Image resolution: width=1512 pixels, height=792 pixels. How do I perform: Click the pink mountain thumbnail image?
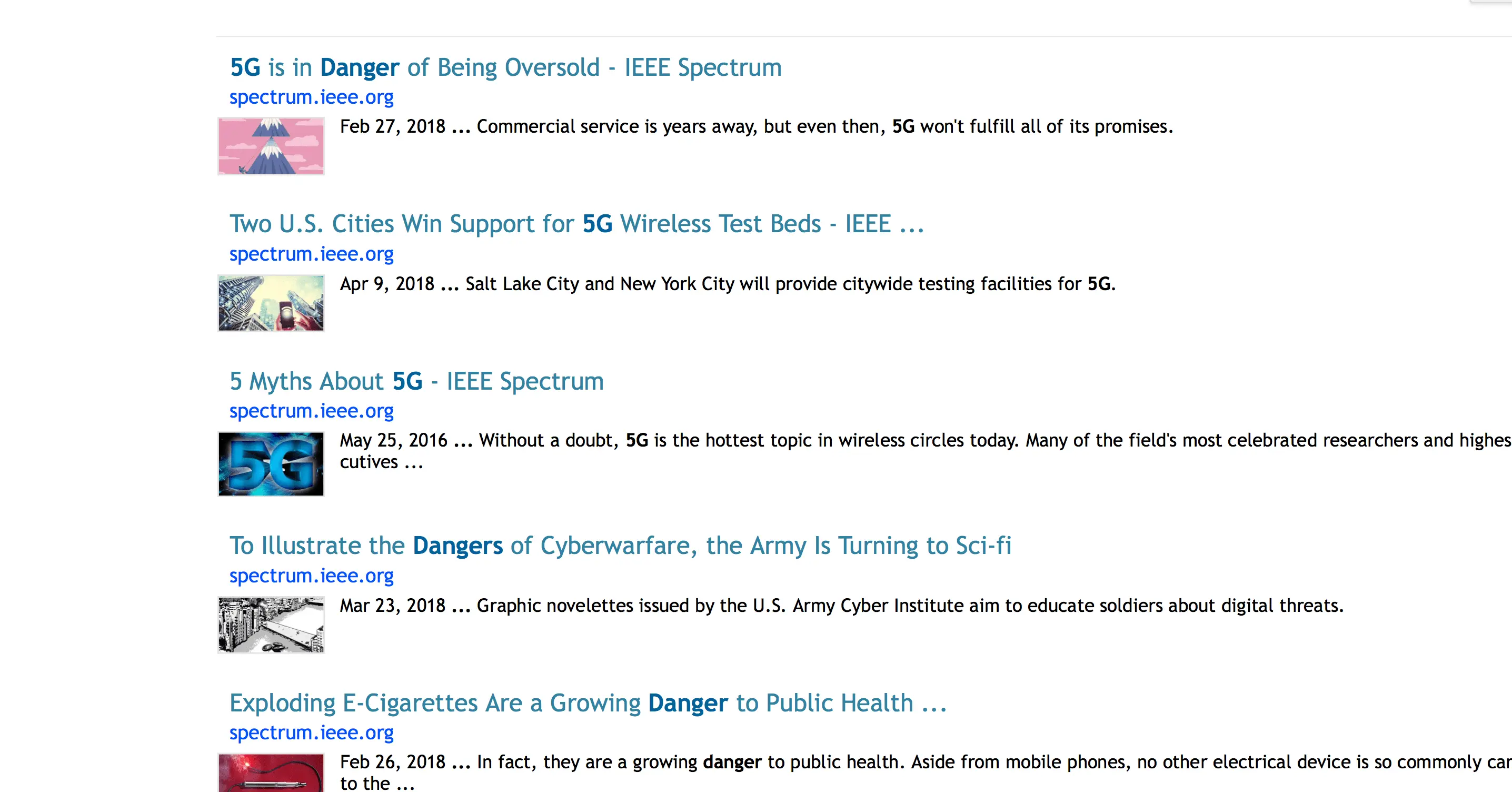pyautogui.click(x=271, y=145)
